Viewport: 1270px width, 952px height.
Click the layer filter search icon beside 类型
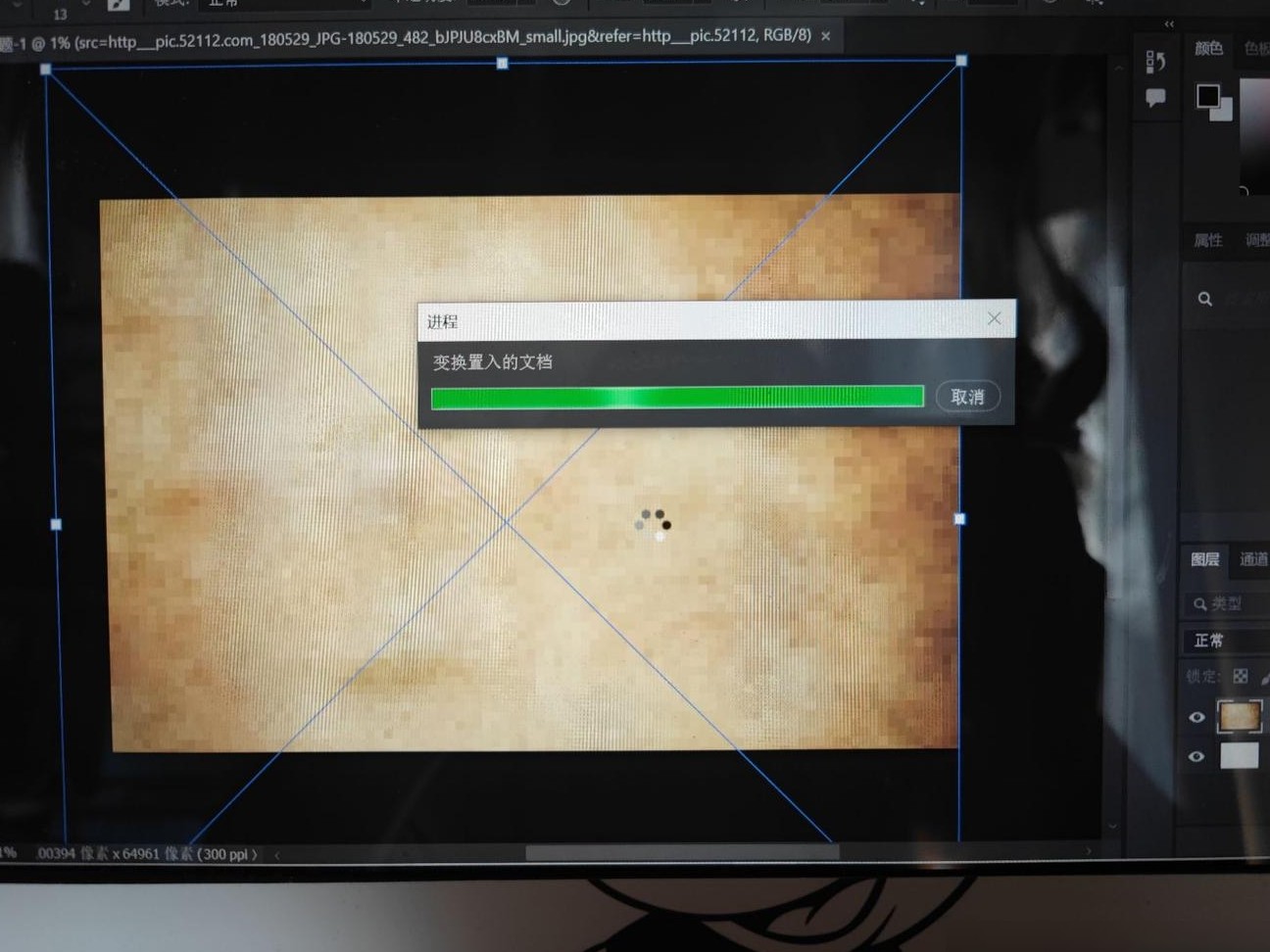click(x=1199, y=604)
